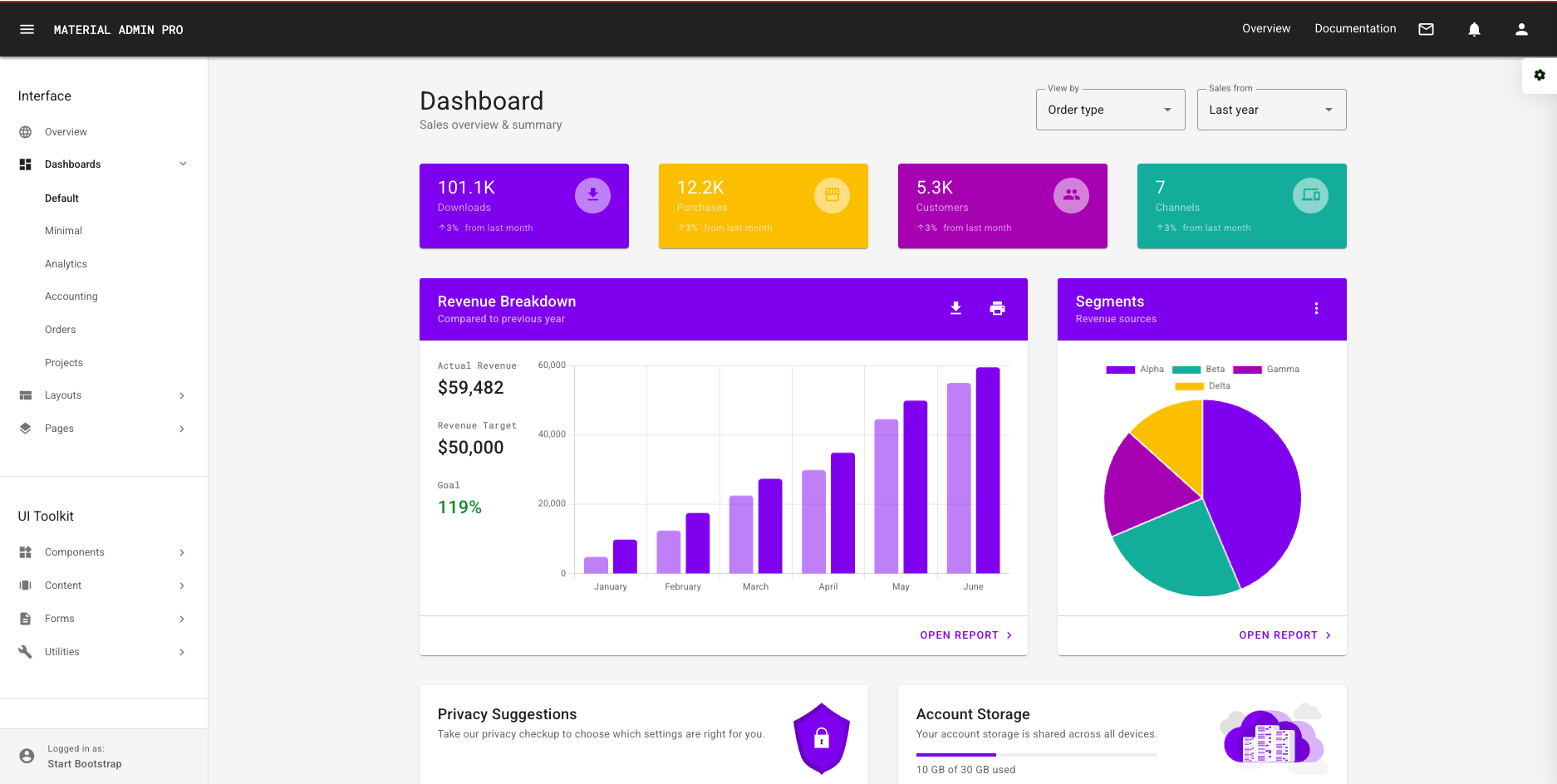Open the hamburger menu icon
The height and width of the screenshot is (784, 1557).
click(x=27, y=29)
